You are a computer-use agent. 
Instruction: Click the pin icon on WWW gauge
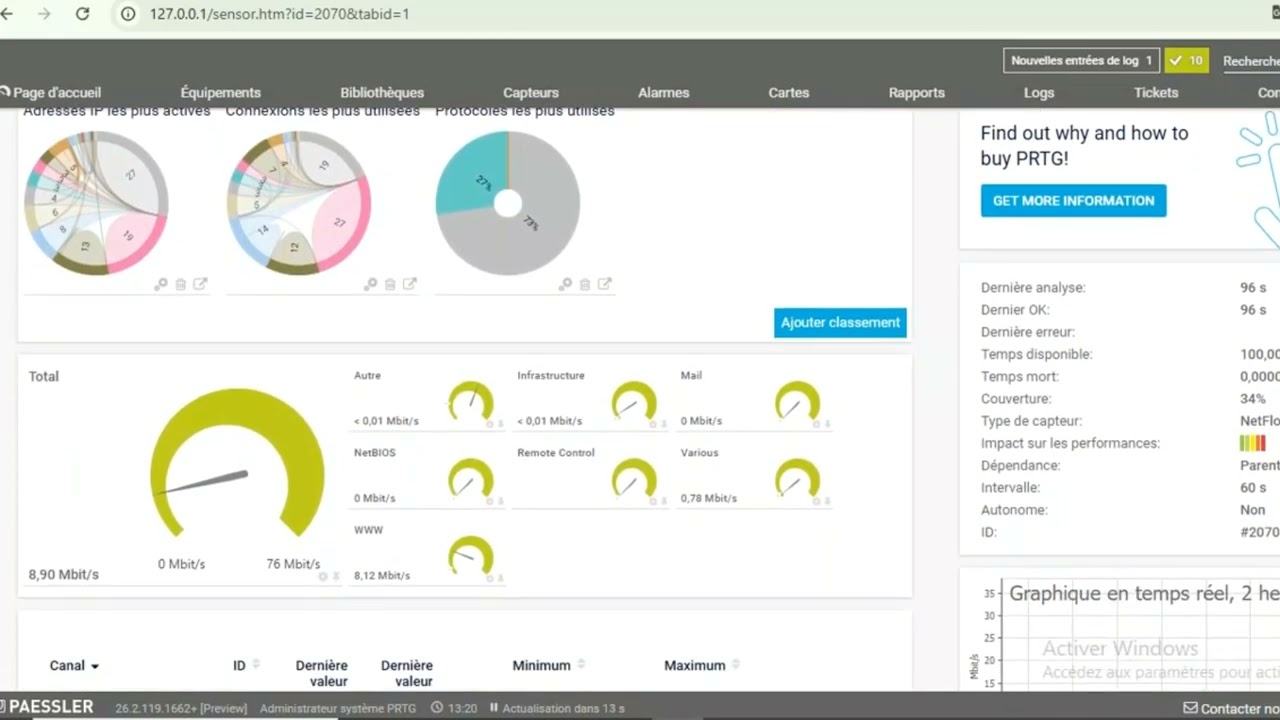coord(500,578)
